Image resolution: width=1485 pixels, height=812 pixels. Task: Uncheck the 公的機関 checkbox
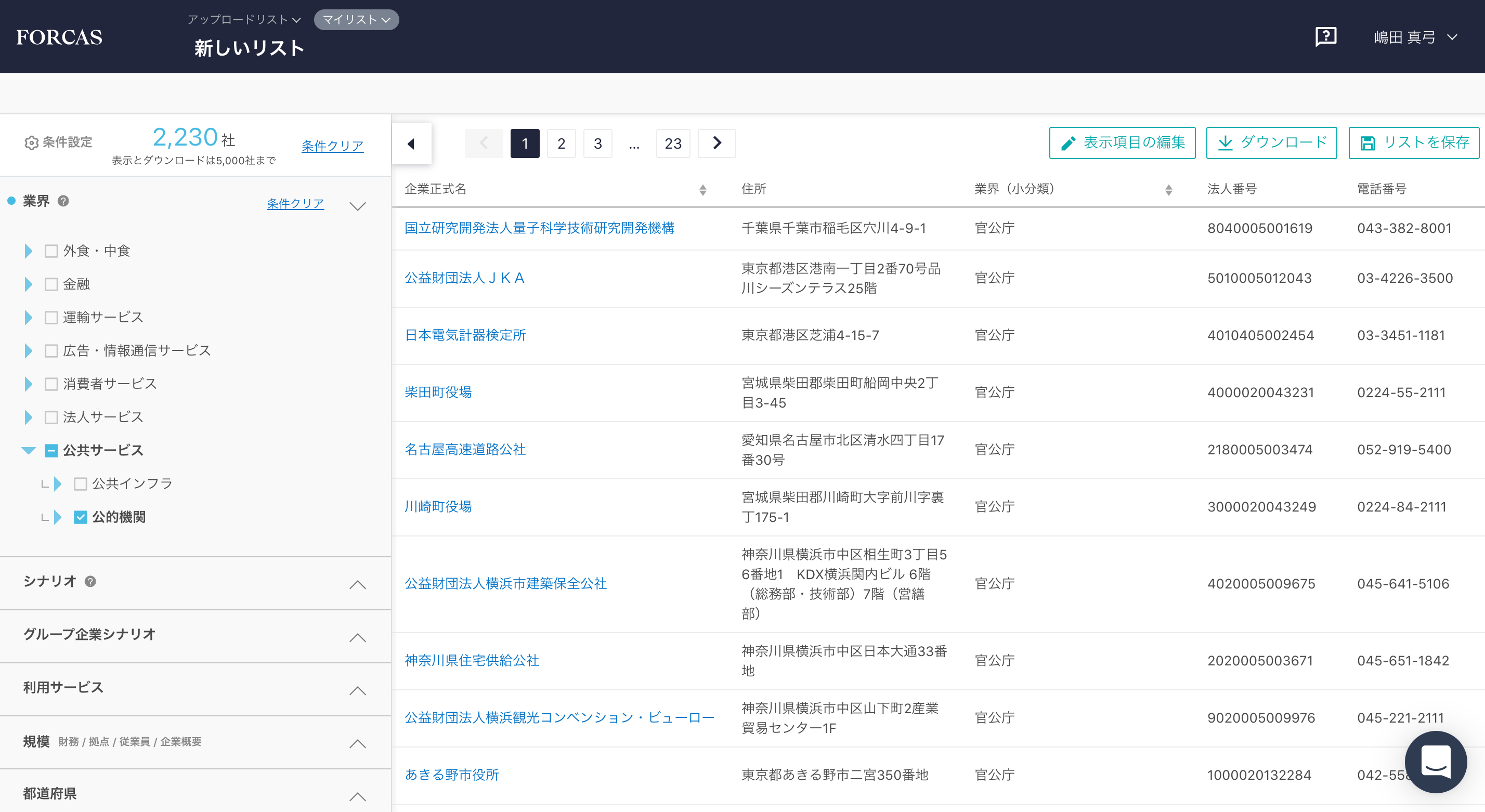pos(80,517)
